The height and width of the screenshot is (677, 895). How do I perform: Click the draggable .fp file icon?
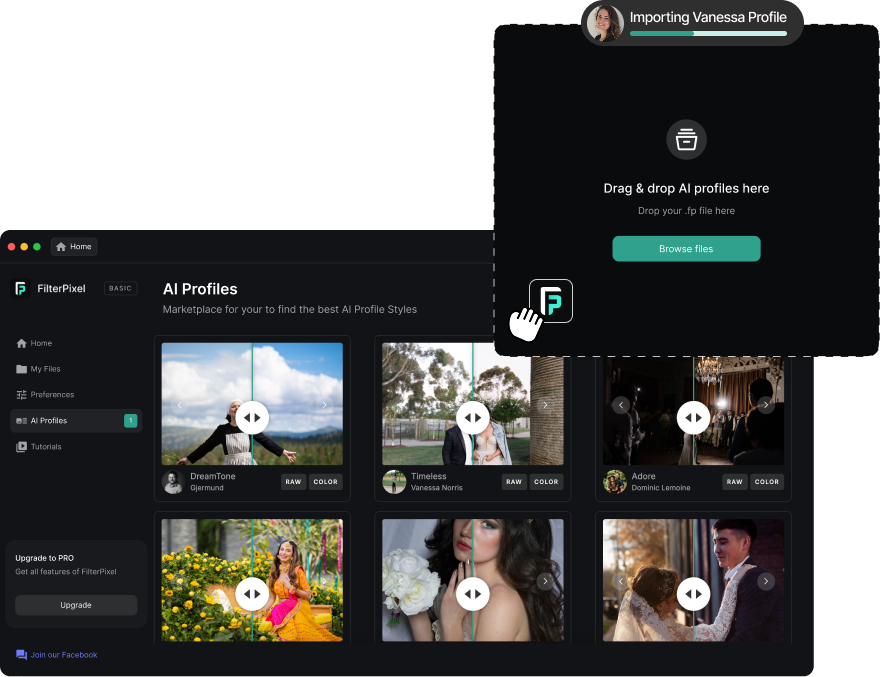tap(550, 301)
